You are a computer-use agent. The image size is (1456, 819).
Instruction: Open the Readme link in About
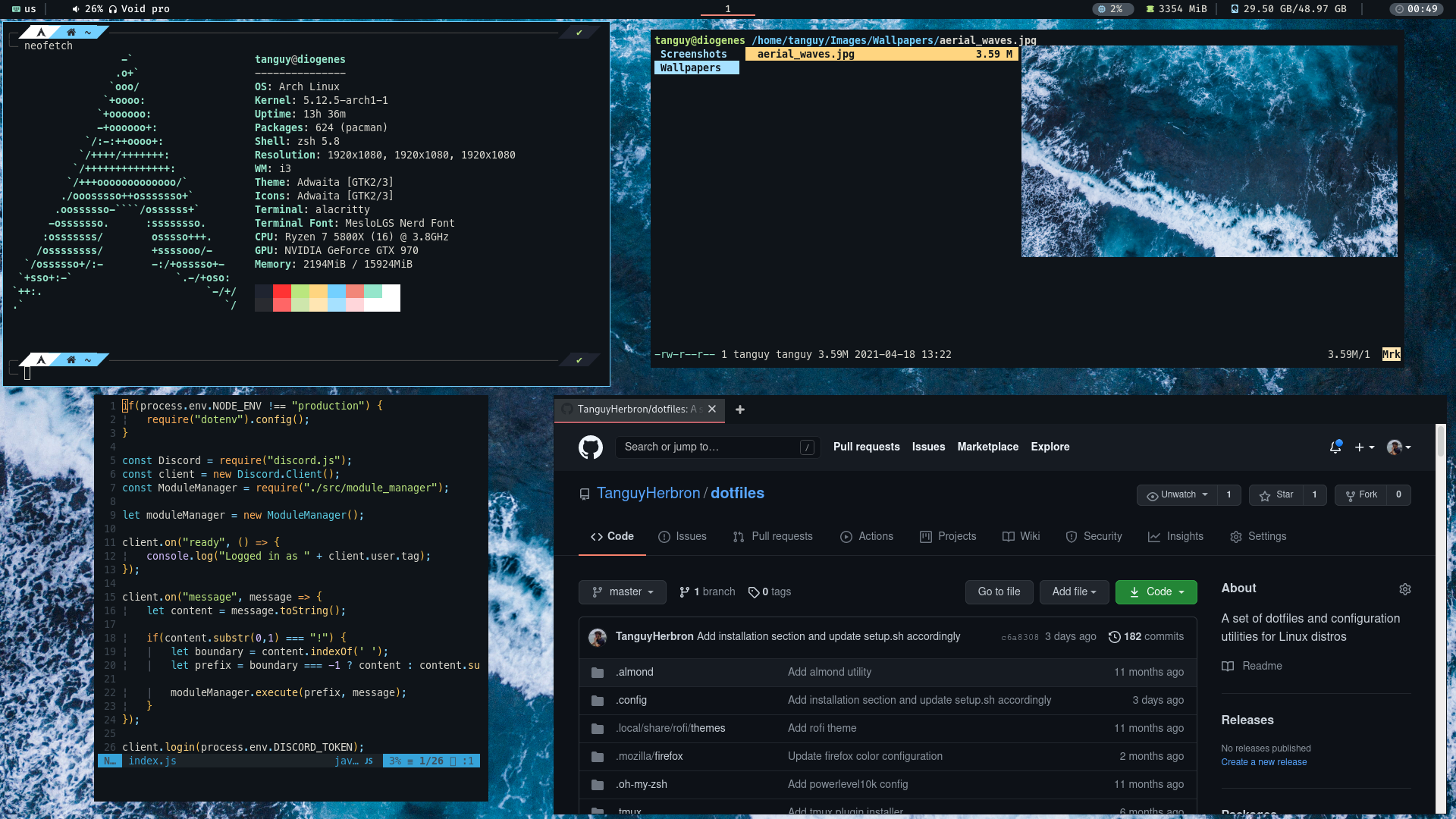pyautogui.click(x=1252, y=667)
